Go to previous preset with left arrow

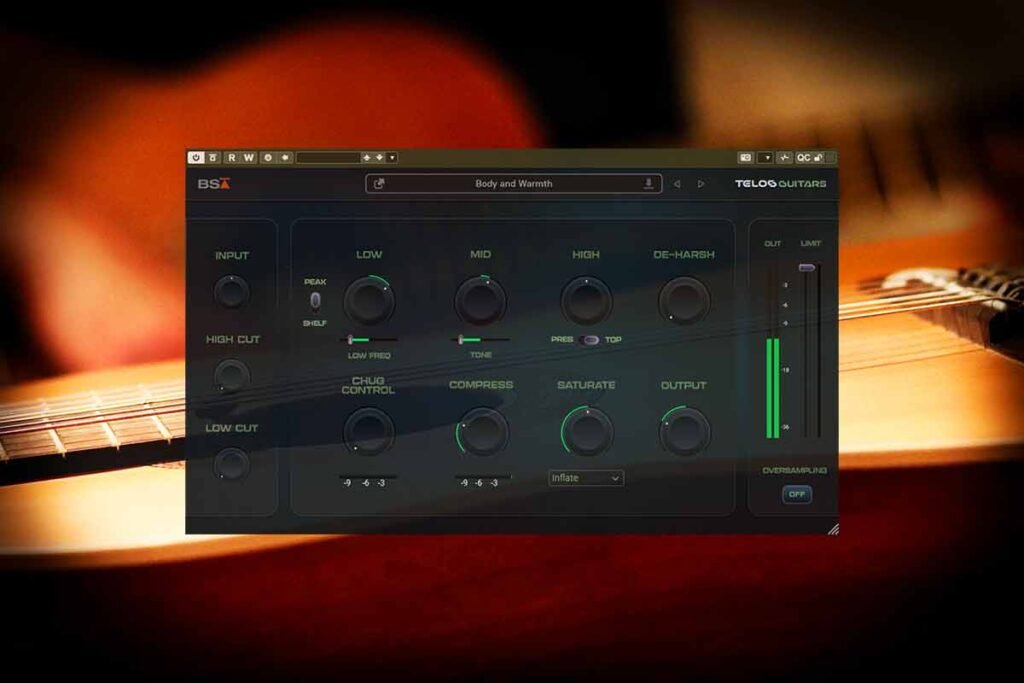point(677,184)
